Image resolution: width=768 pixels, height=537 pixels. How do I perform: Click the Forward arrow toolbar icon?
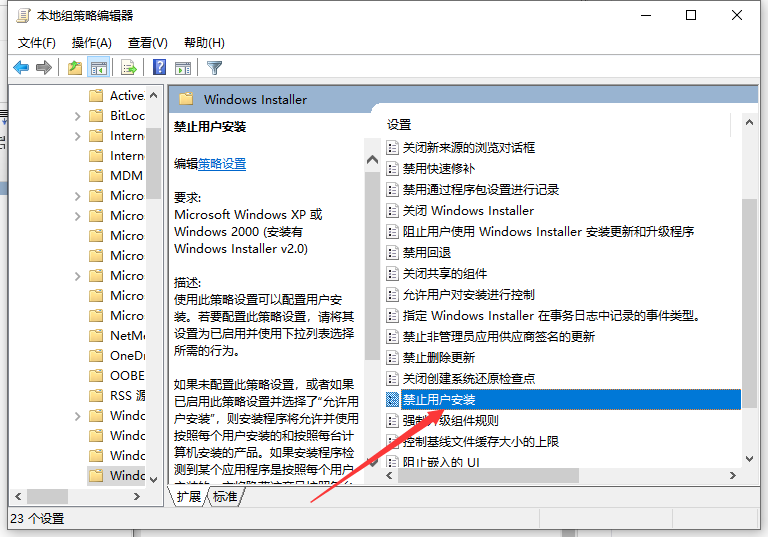click(43, 68)
